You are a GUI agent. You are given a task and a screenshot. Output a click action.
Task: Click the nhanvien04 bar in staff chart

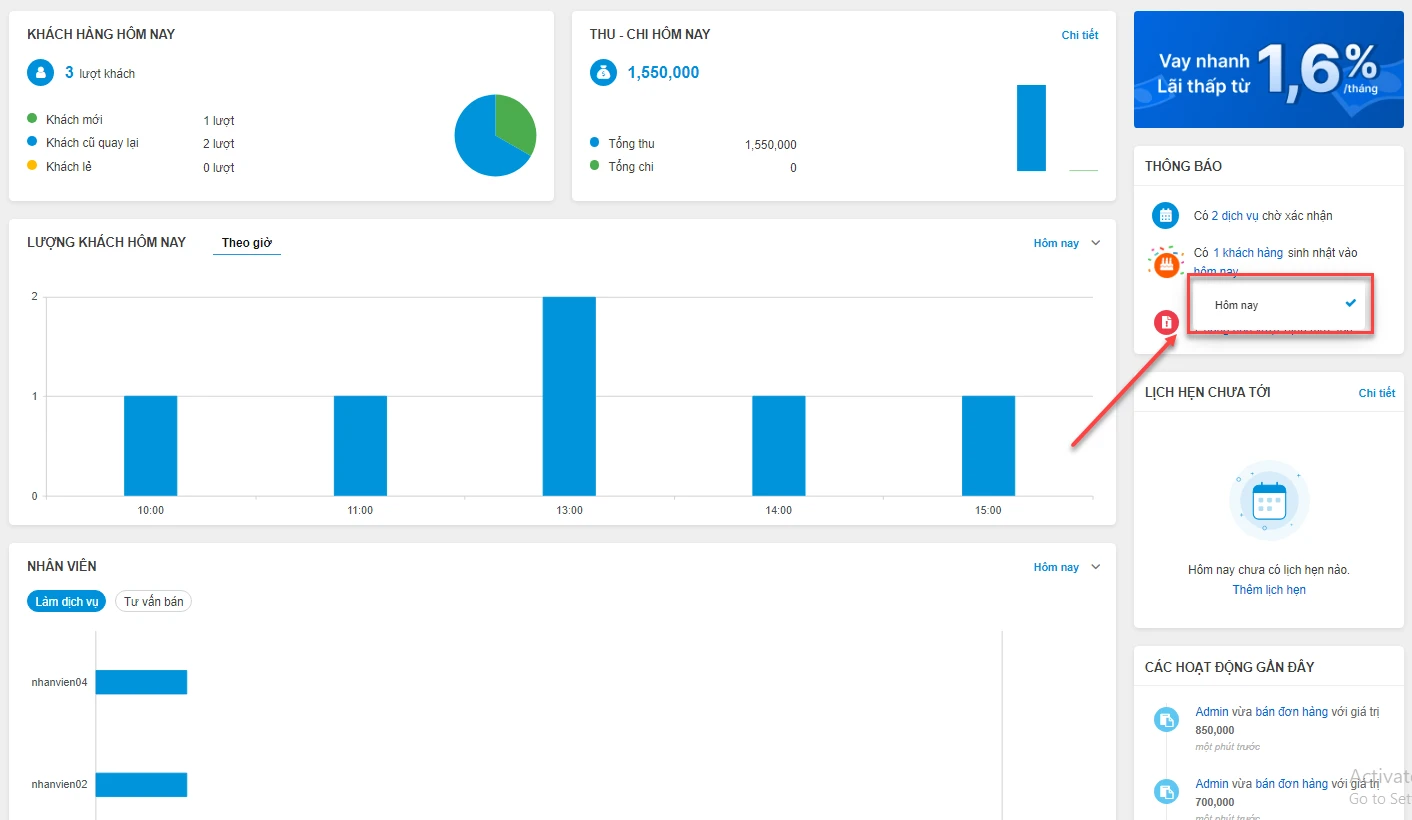click(x=141, y=682)
